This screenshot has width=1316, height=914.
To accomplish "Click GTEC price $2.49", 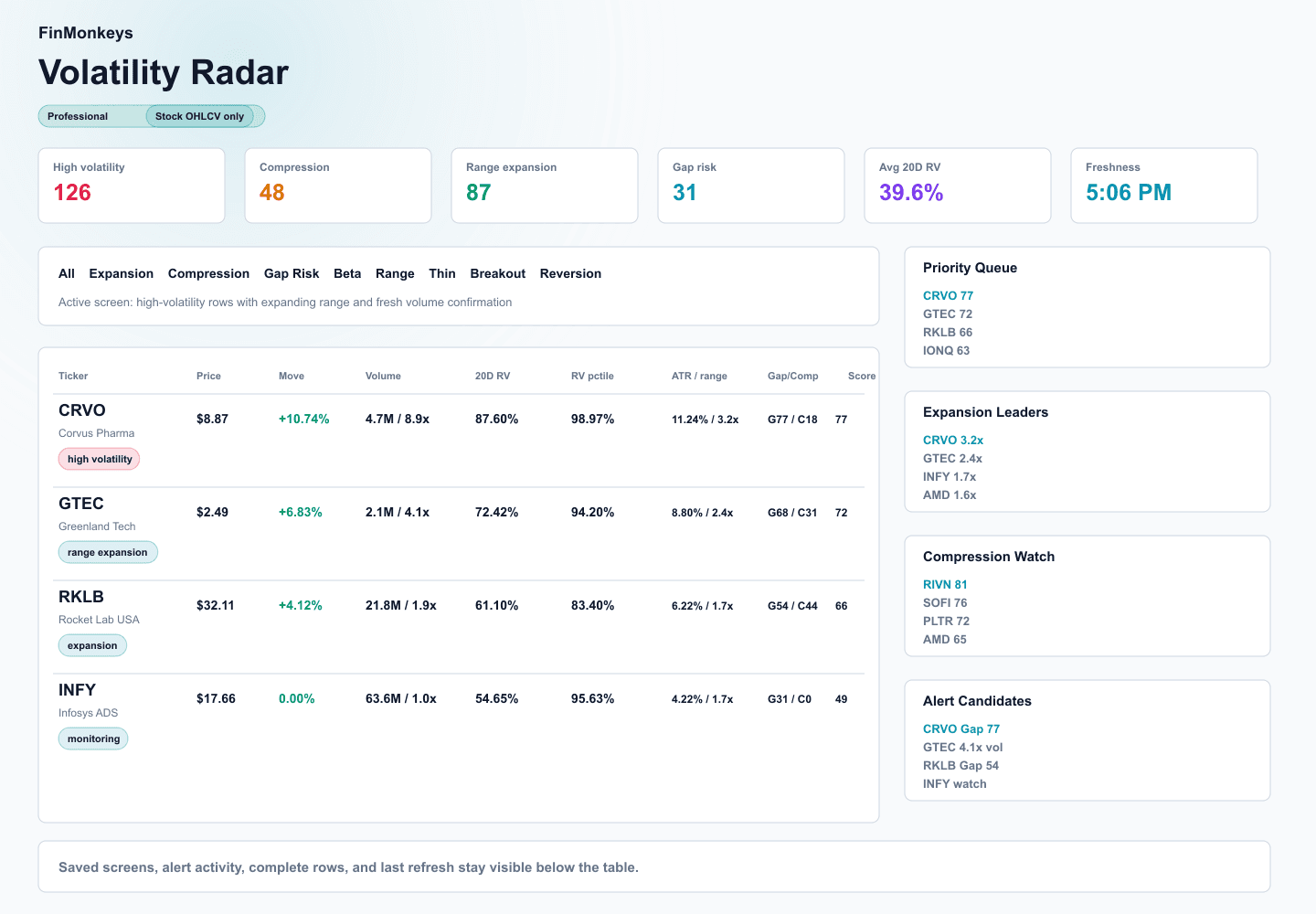I will coord(212,512).
